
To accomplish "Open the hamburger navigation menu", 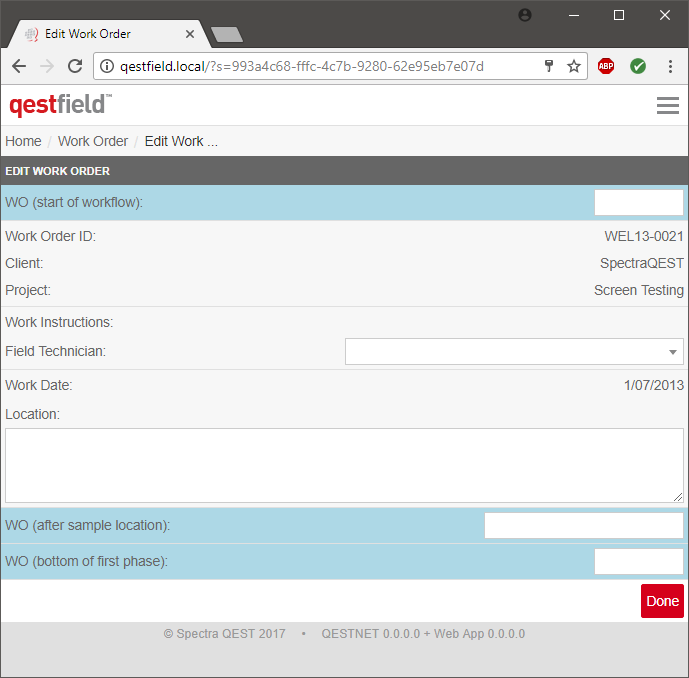I will click(667, 105).
